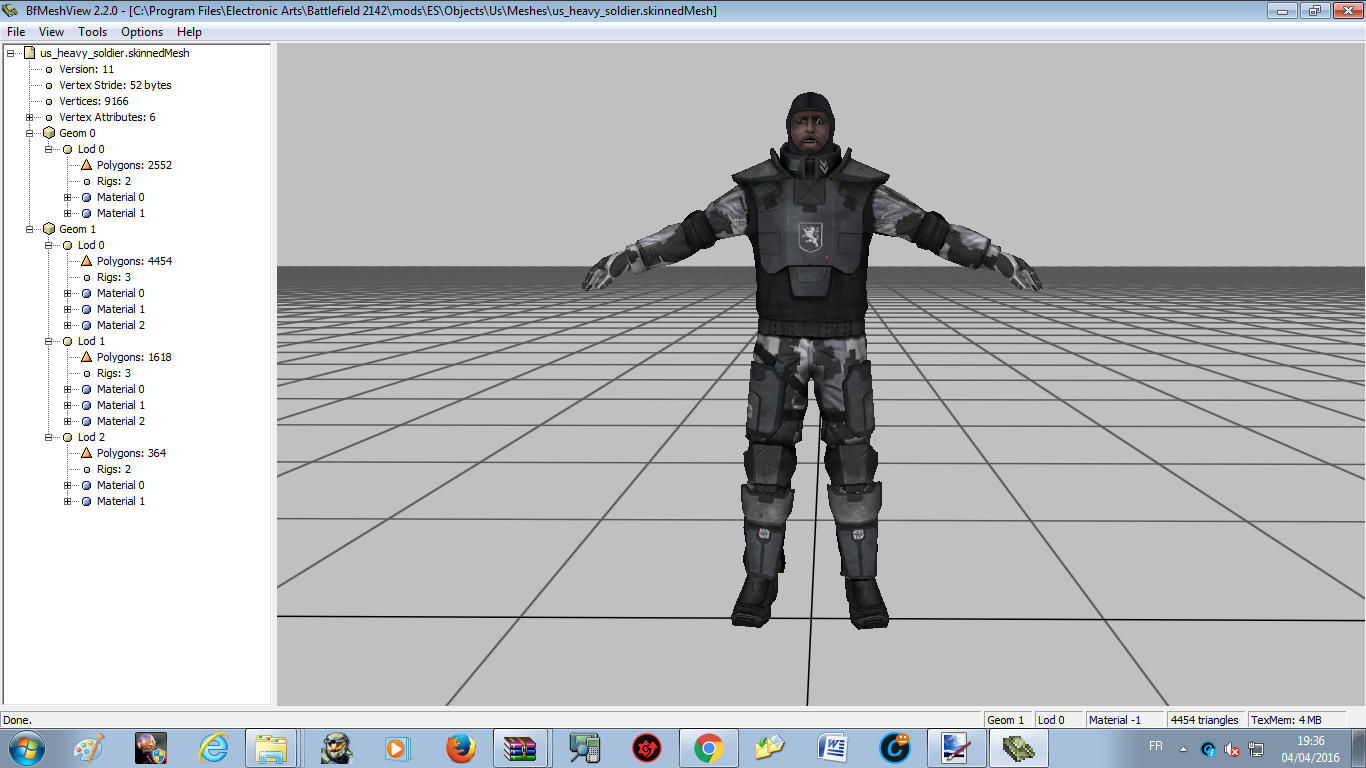Screen dimensions: 1366x768
Task: Expand Material 0 under Geom 0 Lod 0
Action: click(x=67, y=197)
